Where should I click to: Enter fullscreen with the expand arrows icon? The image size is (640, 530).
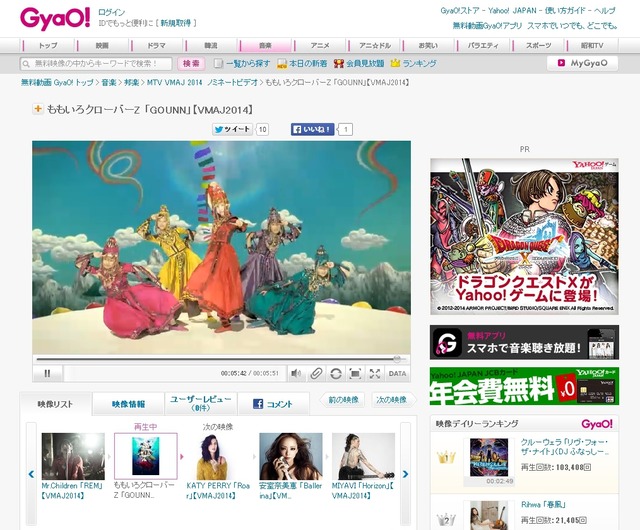pyautogui.click(x=375, y=374)
